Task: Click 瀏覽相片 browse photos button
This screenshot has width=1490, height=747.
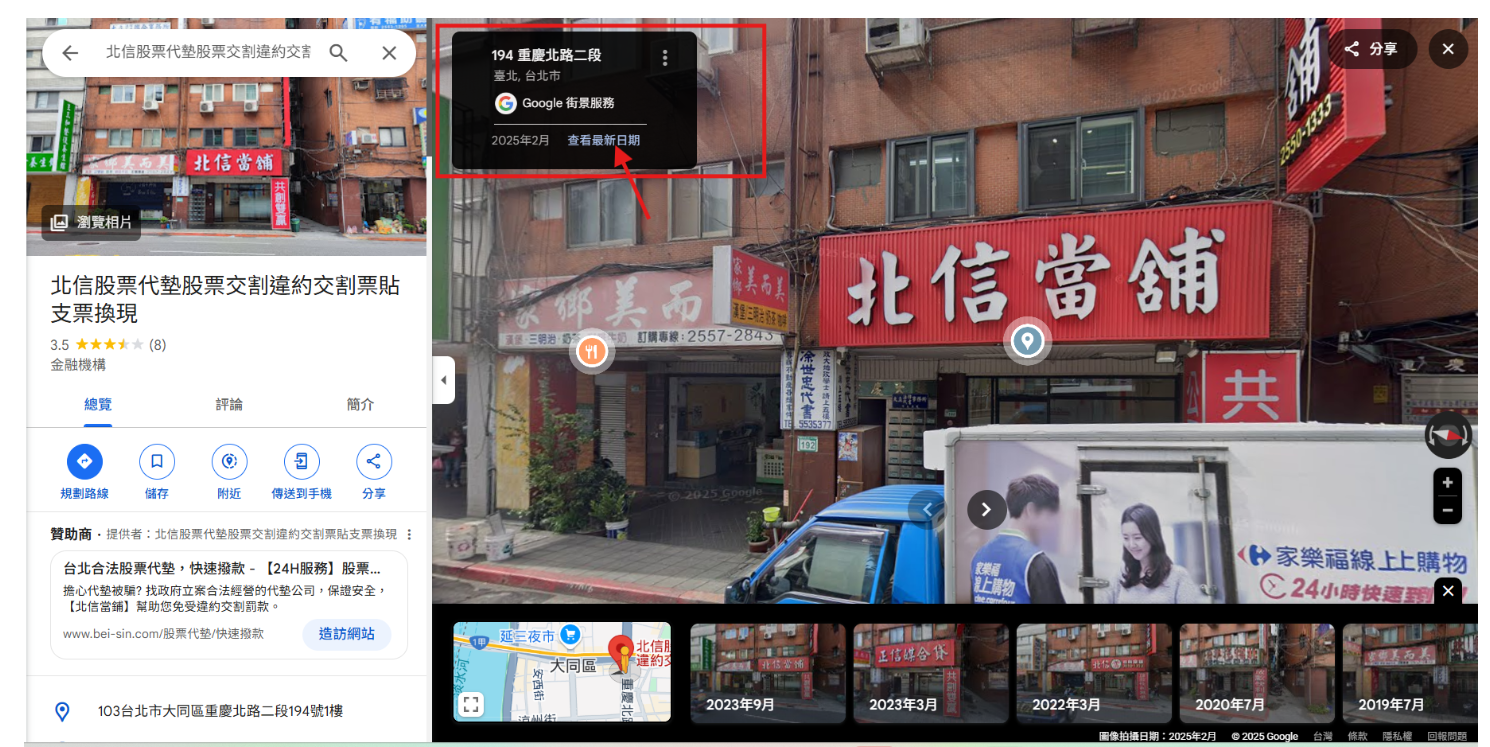Action: click(92, 222)
